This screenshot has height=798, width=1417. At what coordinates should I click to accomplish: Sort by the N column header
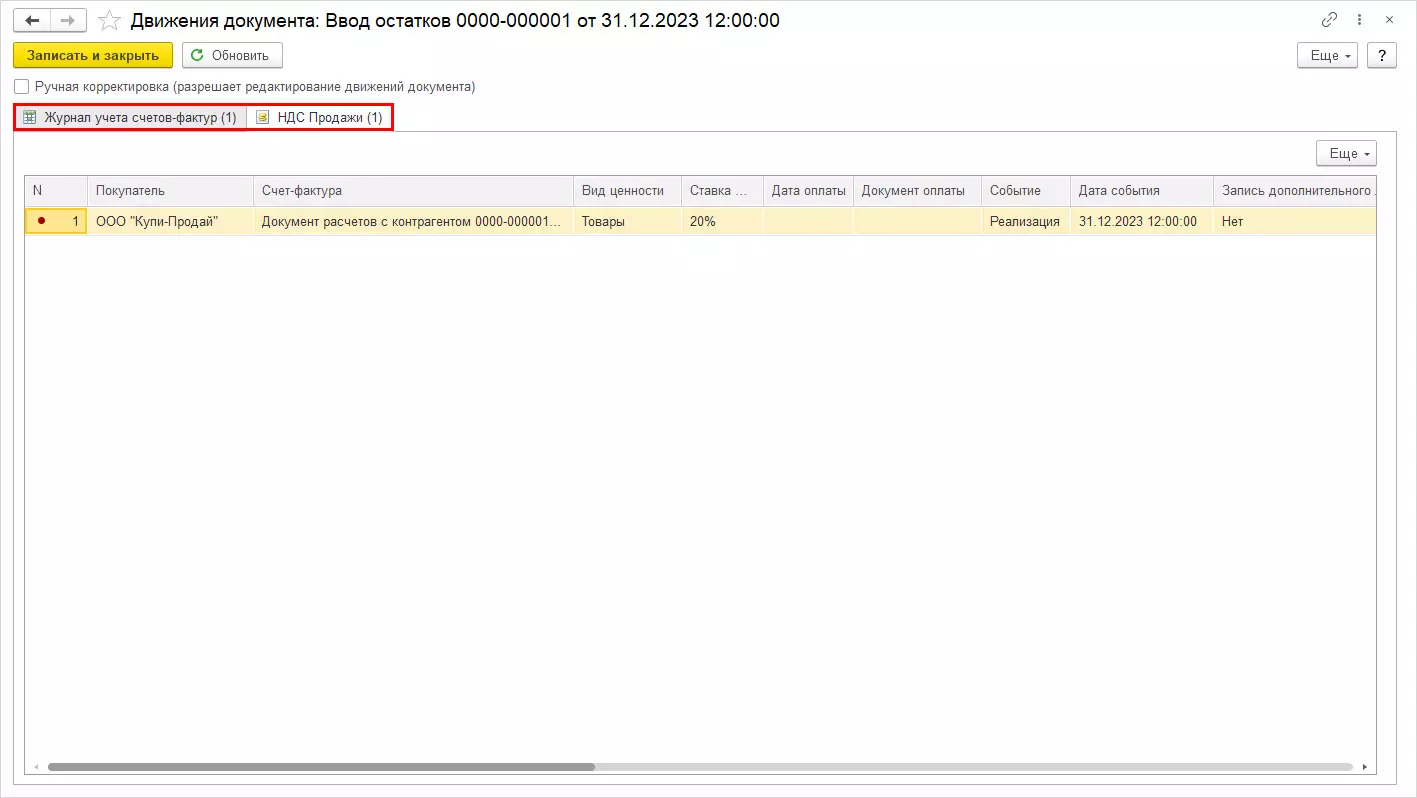click(x=56, y=191)
